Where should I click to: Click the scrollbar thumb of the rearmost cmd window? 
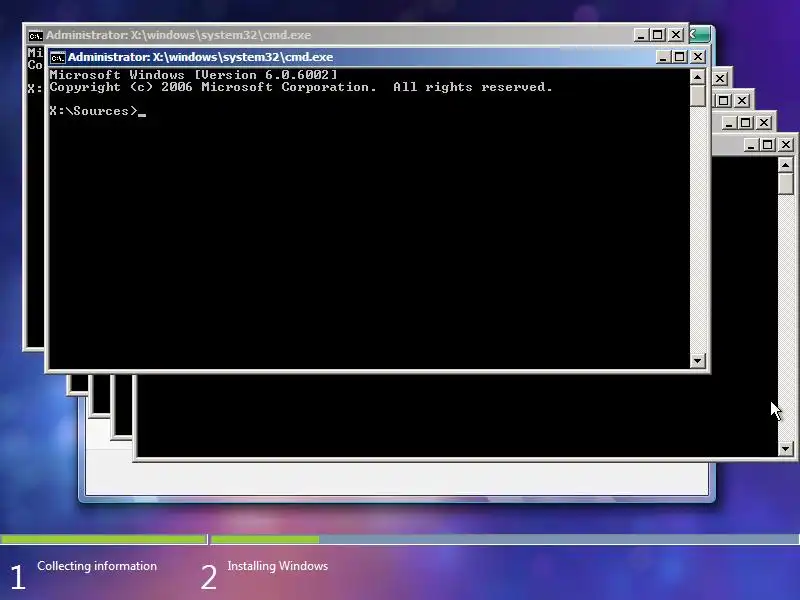pos(786,183)
